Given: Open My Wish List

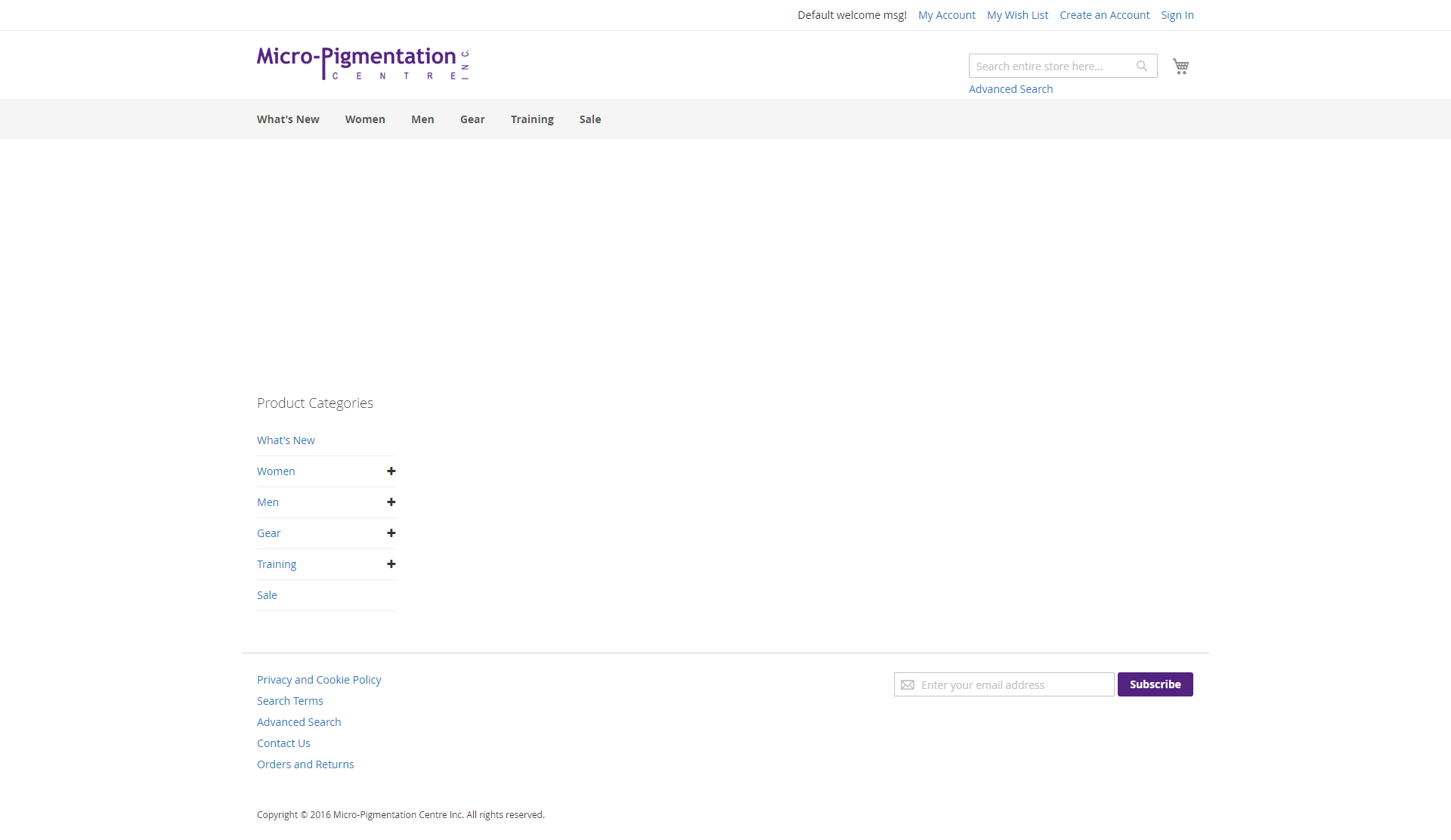Looking at the screenshot, I should point(1017,14).
